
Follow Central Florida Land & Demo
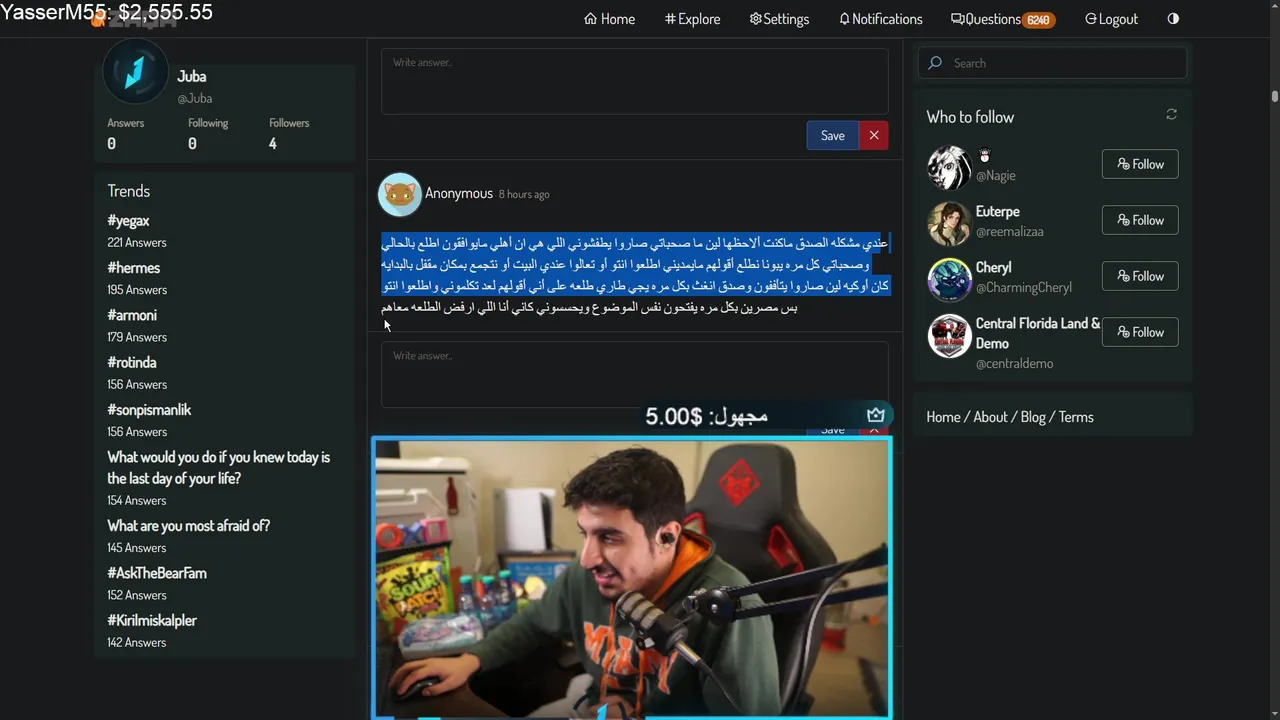pos(1140,332)
